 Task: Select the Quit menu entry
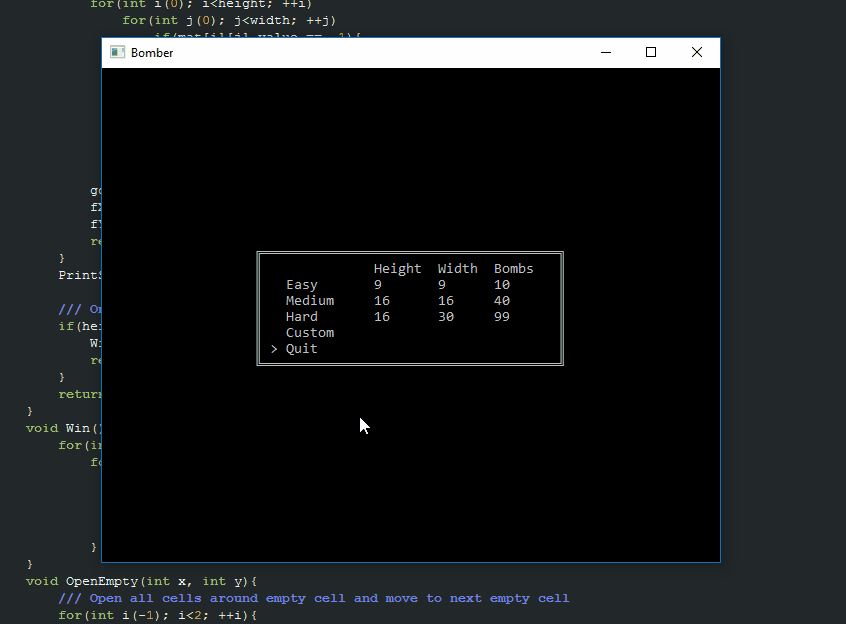pyautogui.click(x=302, y=349)
